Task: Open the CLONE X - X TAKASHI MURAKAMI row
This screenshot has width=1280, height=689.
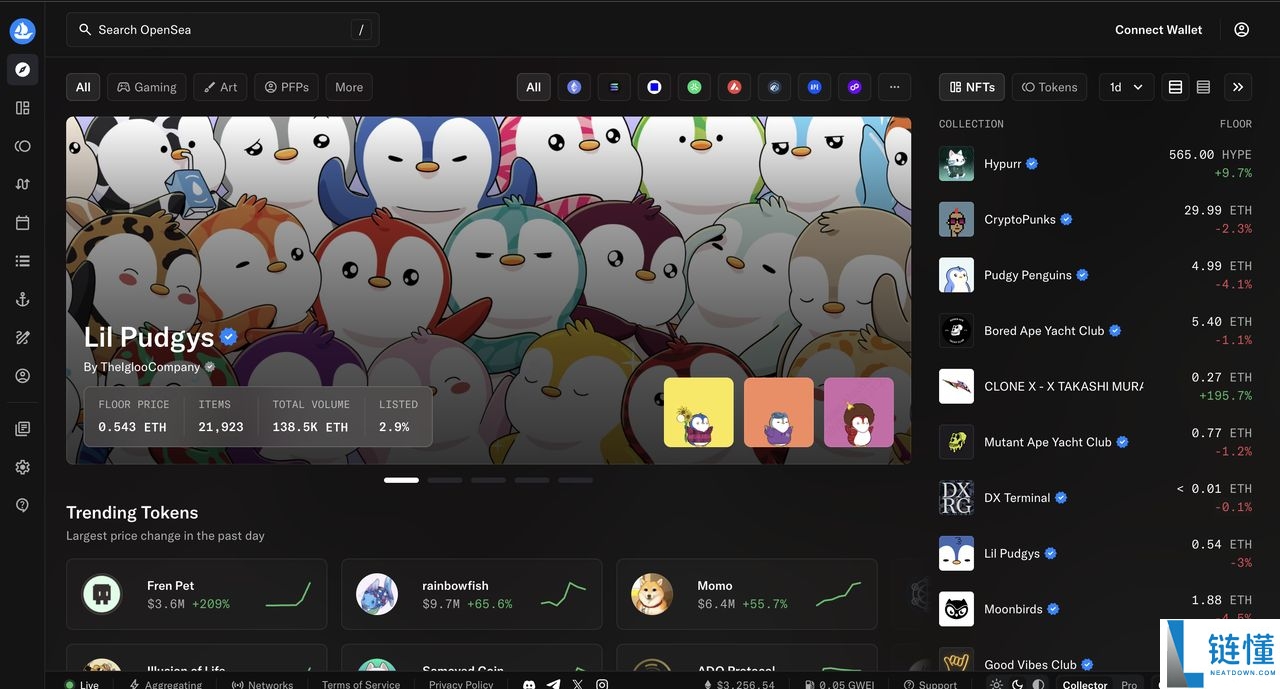Action: click(x=1095, y=386)
